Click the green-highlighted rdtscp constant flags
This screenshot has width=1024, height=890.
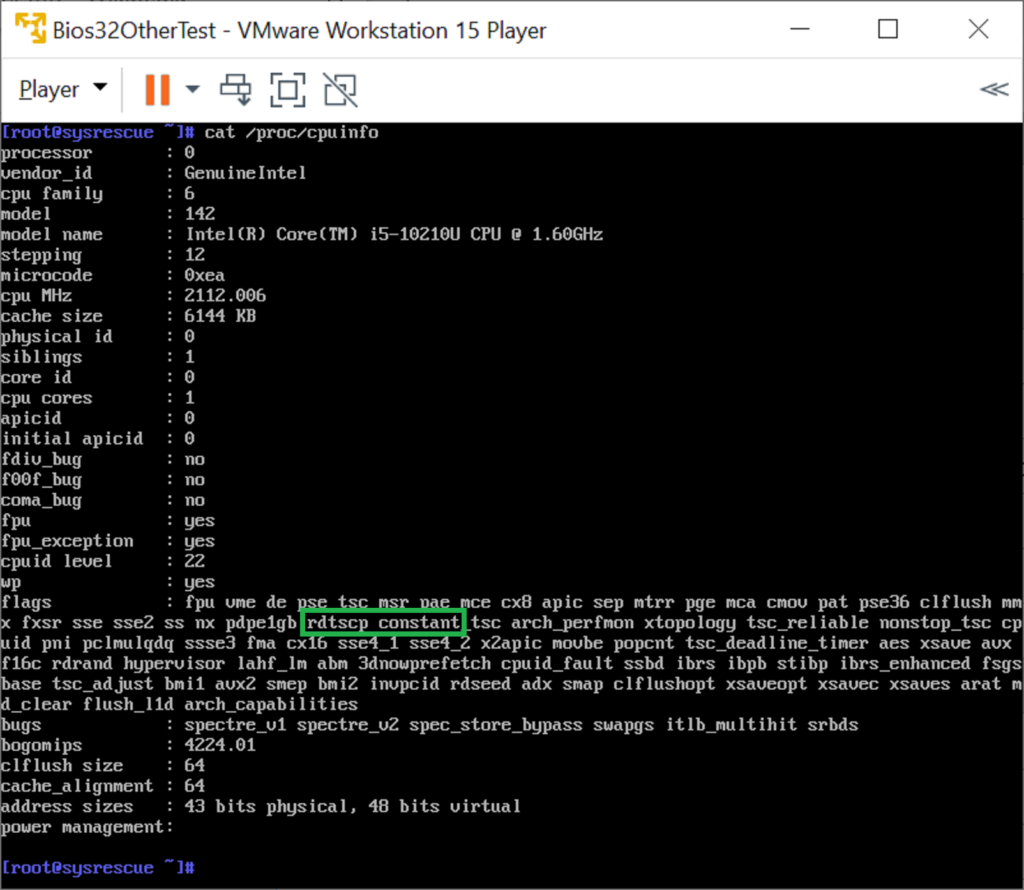[x=383, y=623]
